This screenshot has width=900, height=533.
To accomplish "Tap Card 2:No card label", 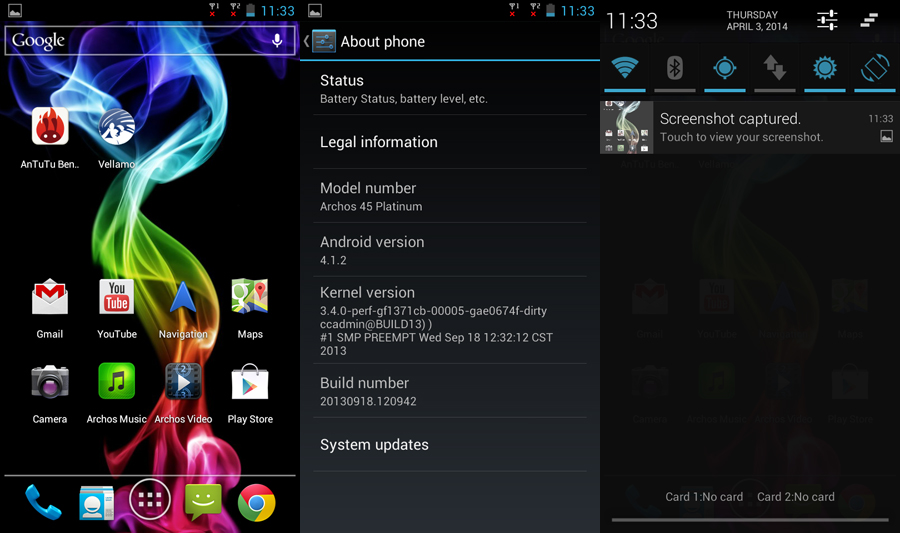I will pos(796,497).
